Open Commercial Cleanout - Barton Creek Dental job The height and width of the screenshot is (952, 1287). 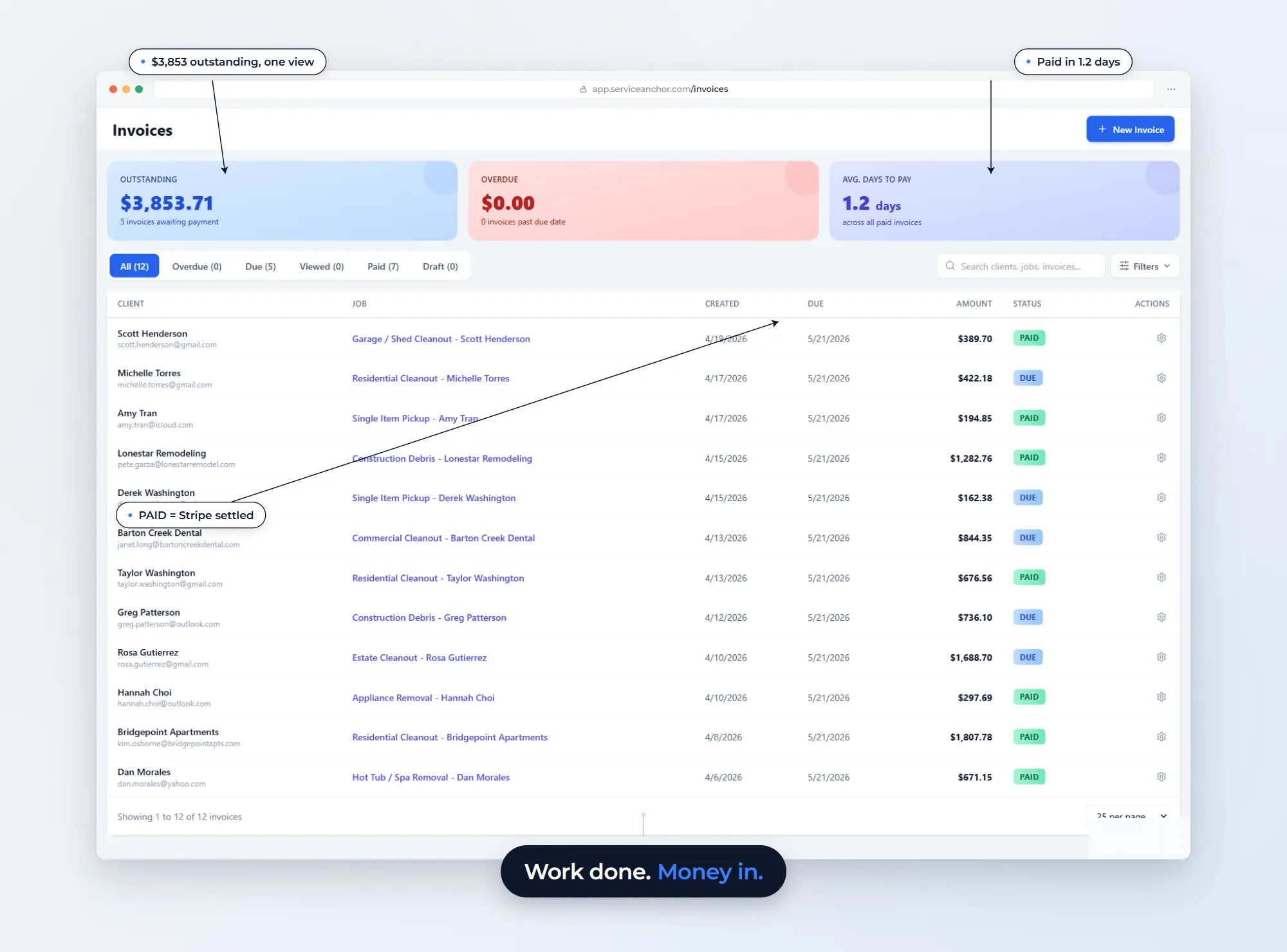click(443, 538)
